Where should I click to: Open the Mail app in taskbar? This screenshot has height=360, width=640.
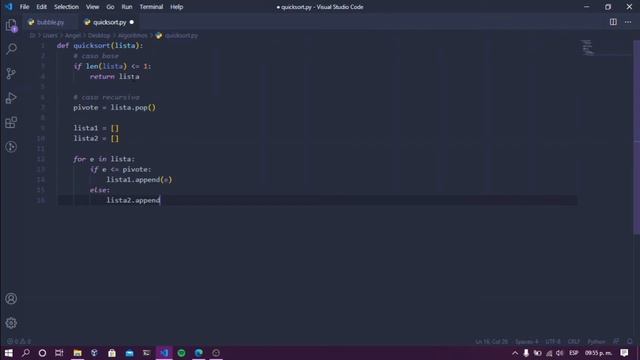(x=129, y=353)
